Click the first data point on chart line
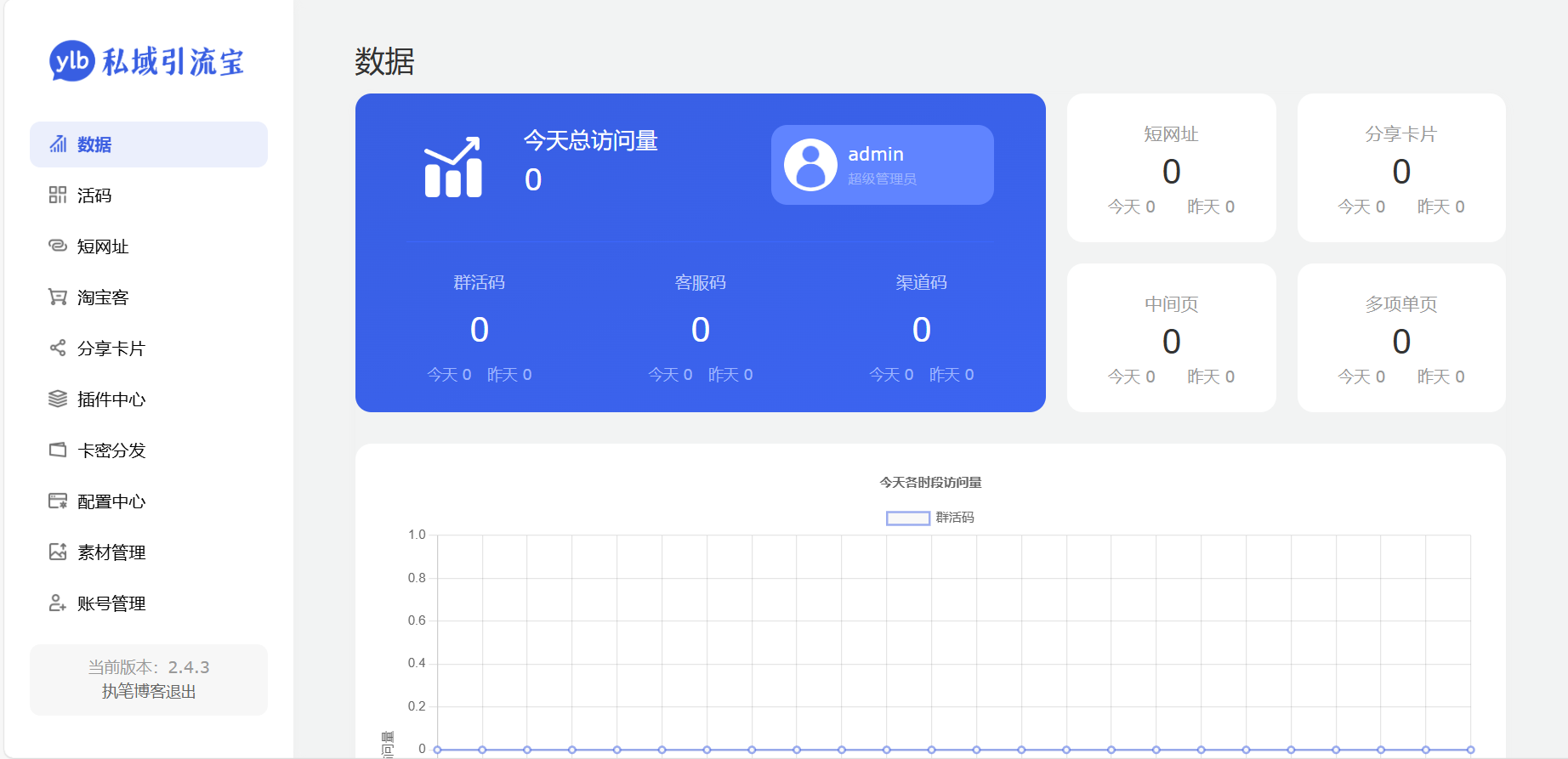The width and height of the screenshot is (1568, 759). (x=437, y=750)
